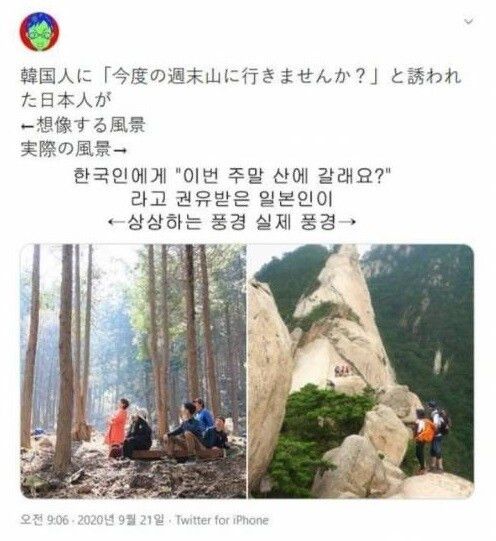This screenshot has width=496, height=541.
Task: Open the tweet author's profile avatar
Action: pos(39,31)
